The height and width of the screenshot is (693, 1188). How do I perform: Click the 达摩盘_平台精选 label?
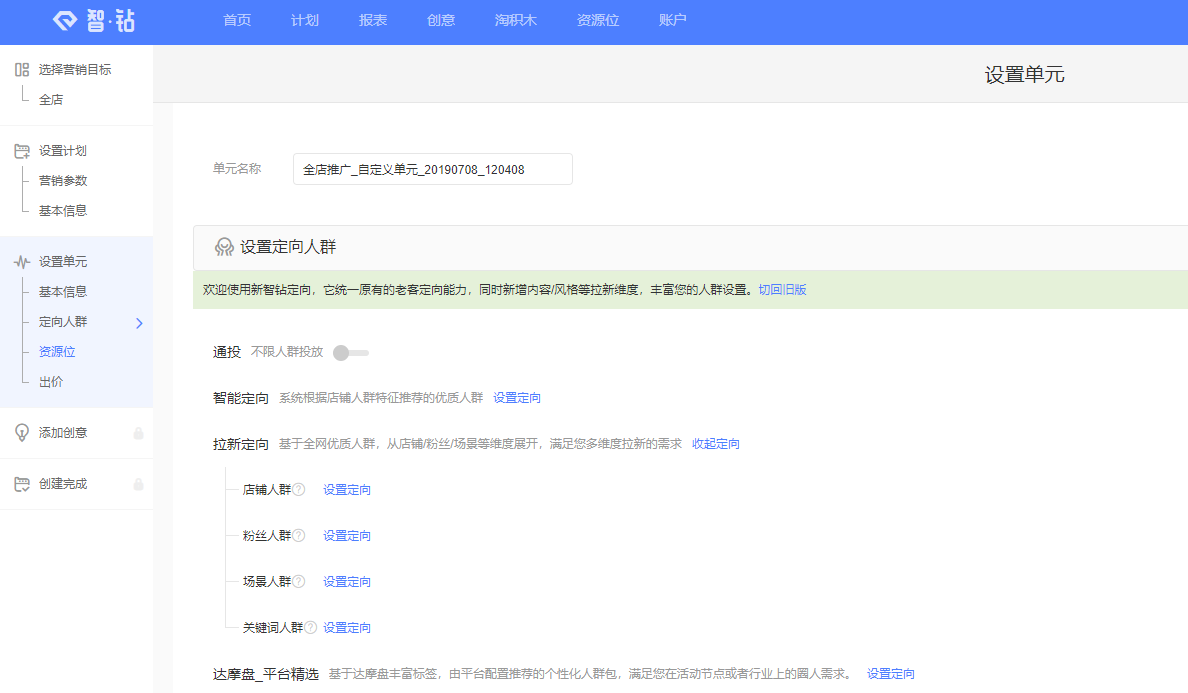(266, 674)
